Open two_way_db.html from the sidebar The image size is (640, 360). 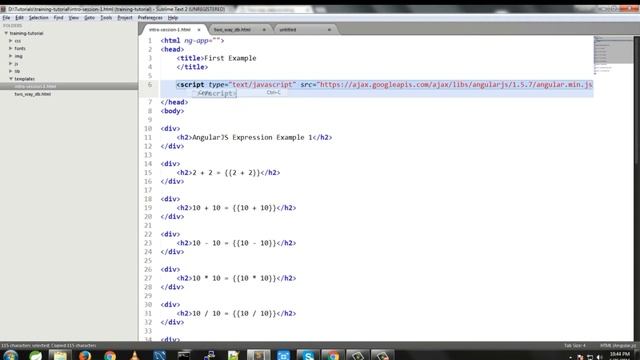33,94
